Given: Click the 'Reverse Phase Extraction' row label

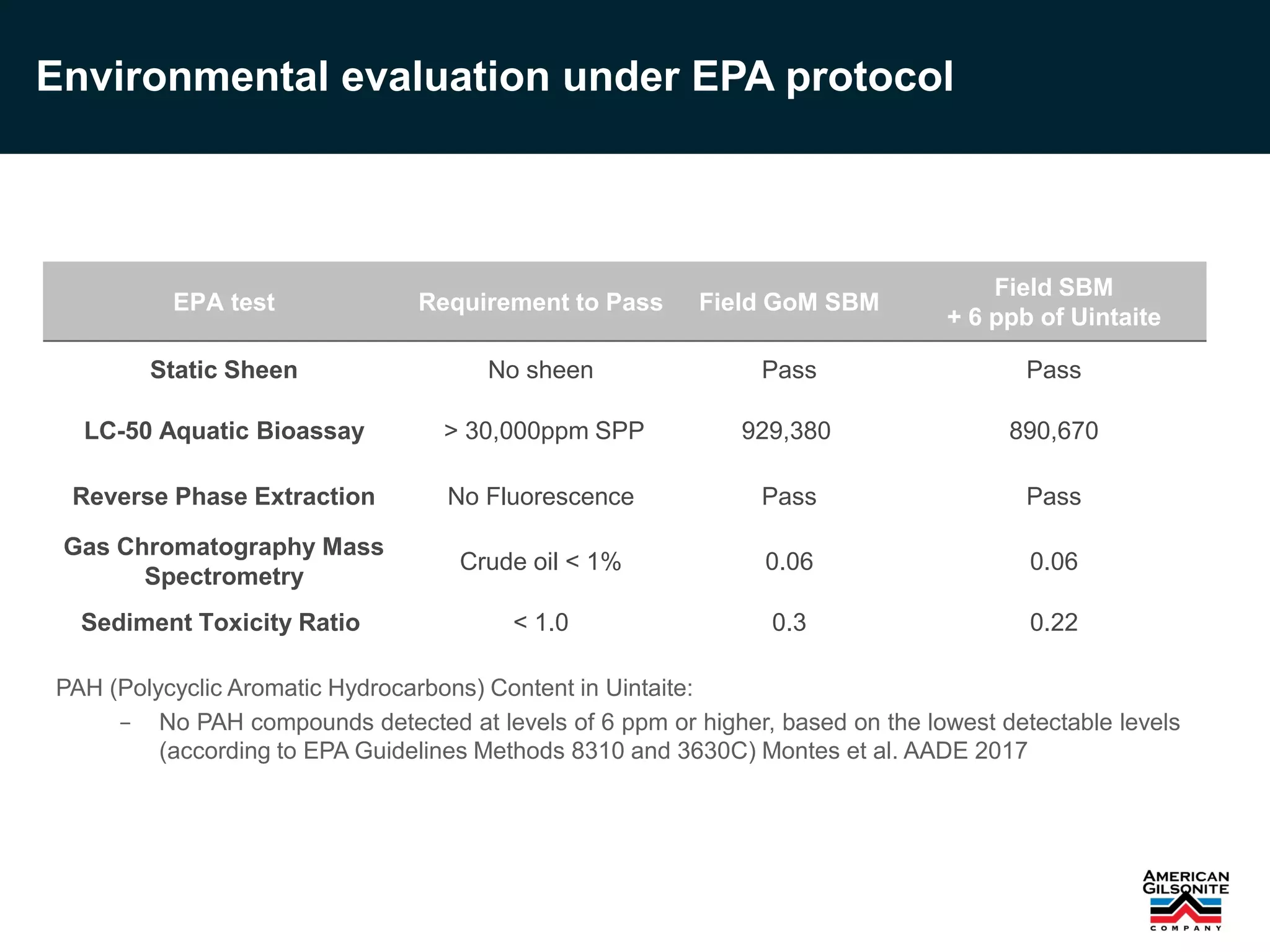Looking at the screenshot, I should [x=224, y=496].
